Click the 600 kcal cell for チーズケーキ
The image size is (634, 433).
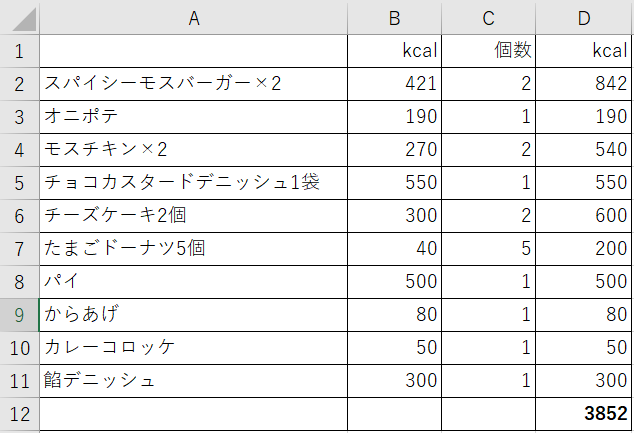[583, 216]
